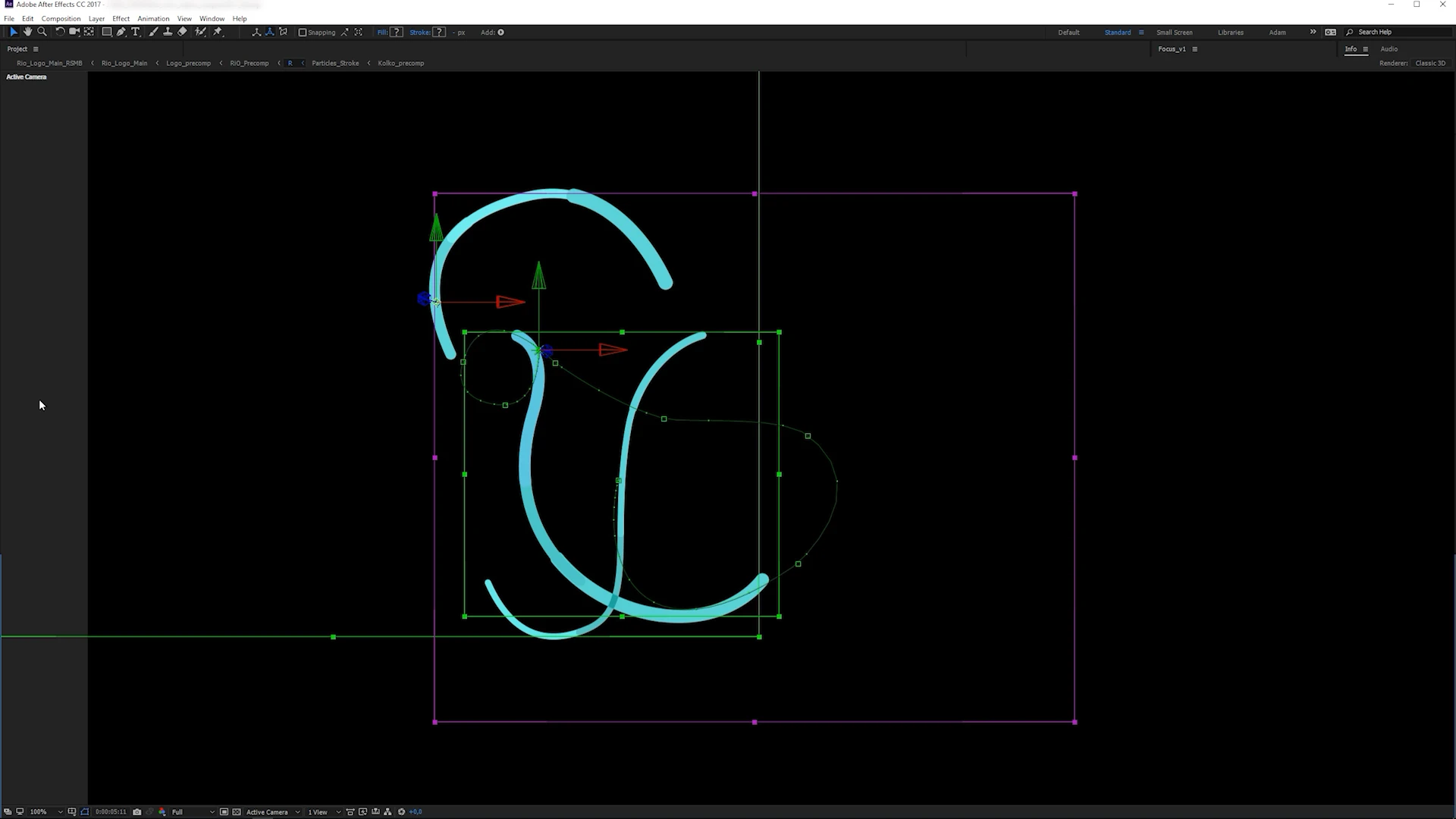Select the Clone Stamp tool
Viewport: 1456px width, 819px height.
pos(168,32)
